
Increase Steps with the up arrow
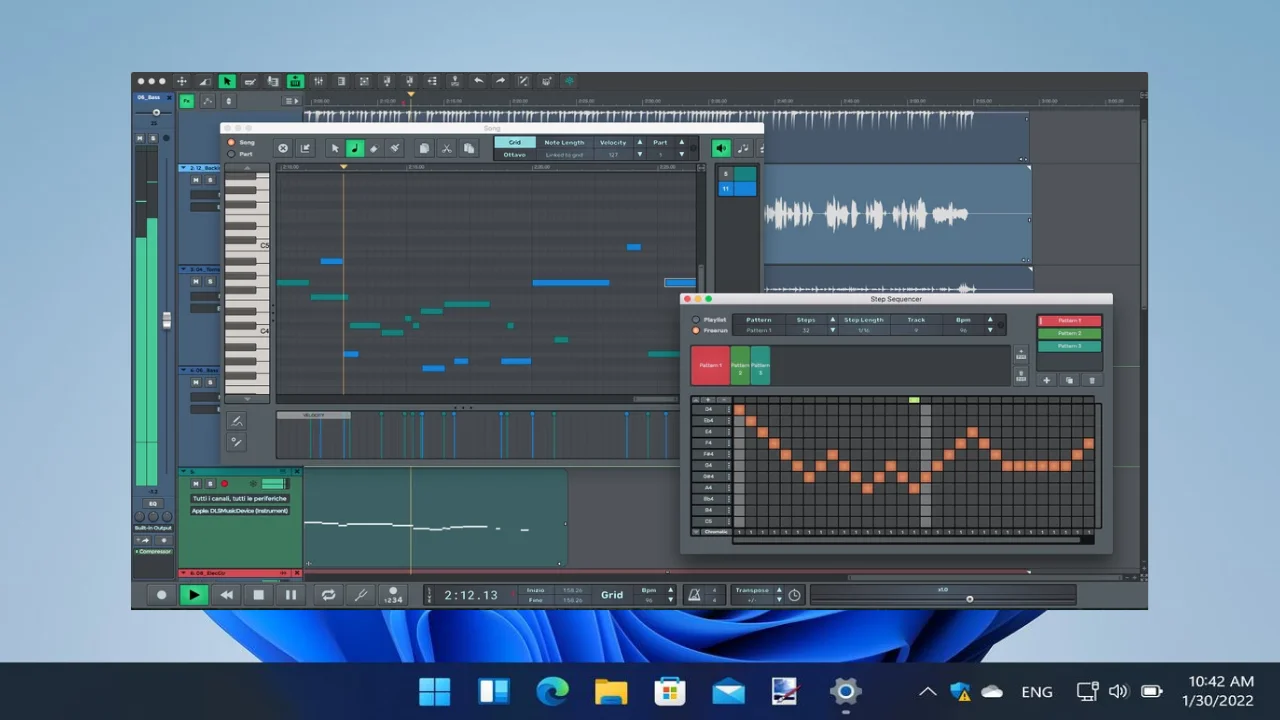pos(833,320)
